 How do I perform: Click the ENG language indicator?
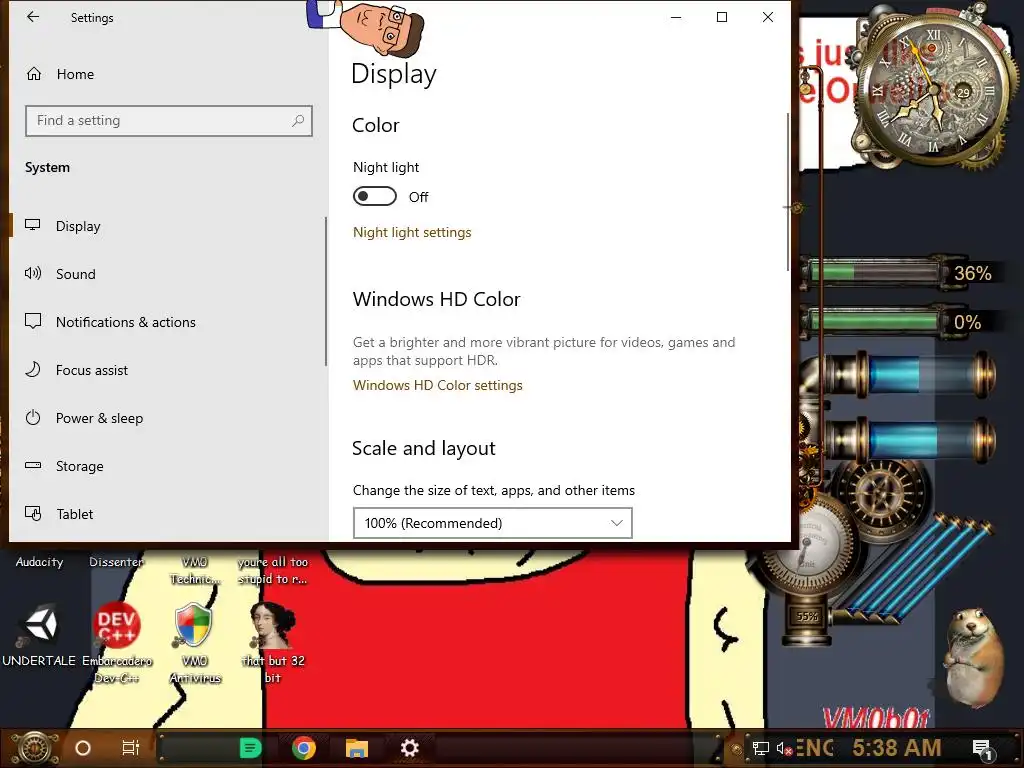[814, 748]
